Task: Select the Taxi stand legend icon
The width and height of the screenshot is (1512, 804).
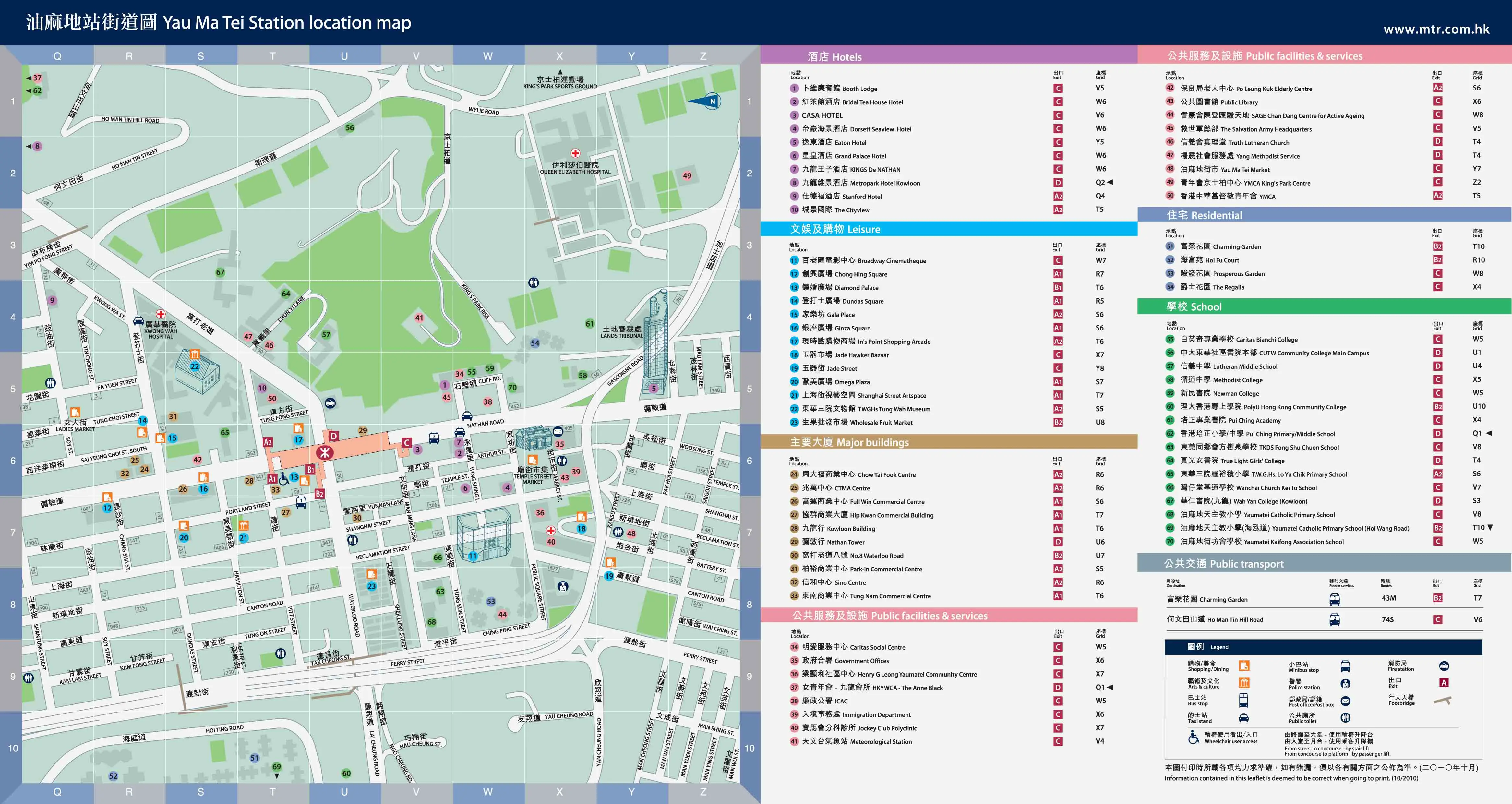Action: [x=1244, y=718]
